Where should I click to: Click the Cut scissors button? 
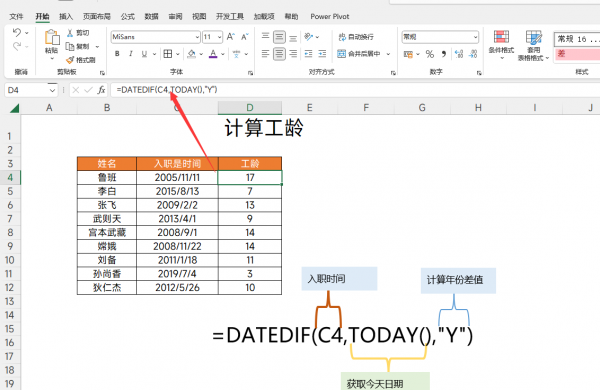coord(78,33)
